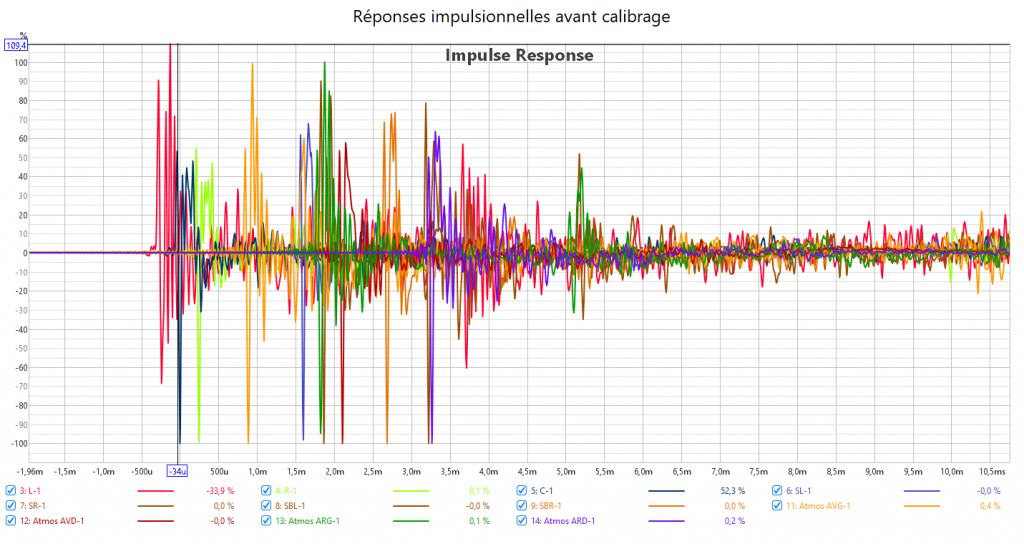Uncheck the 3: L-1 trace checkbox

coord(11,491)
